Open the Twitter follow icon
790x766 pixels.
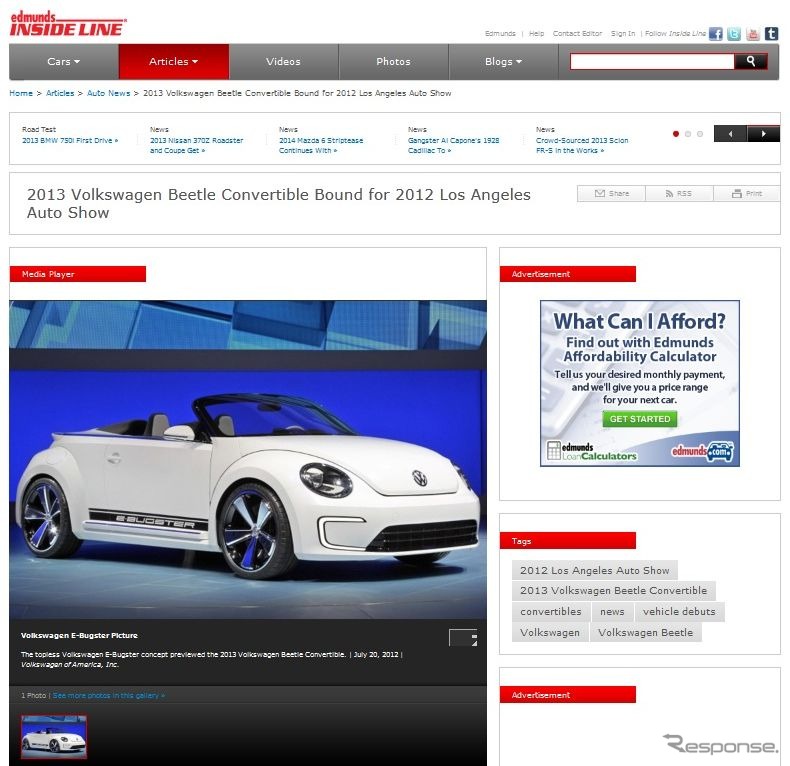734,34
